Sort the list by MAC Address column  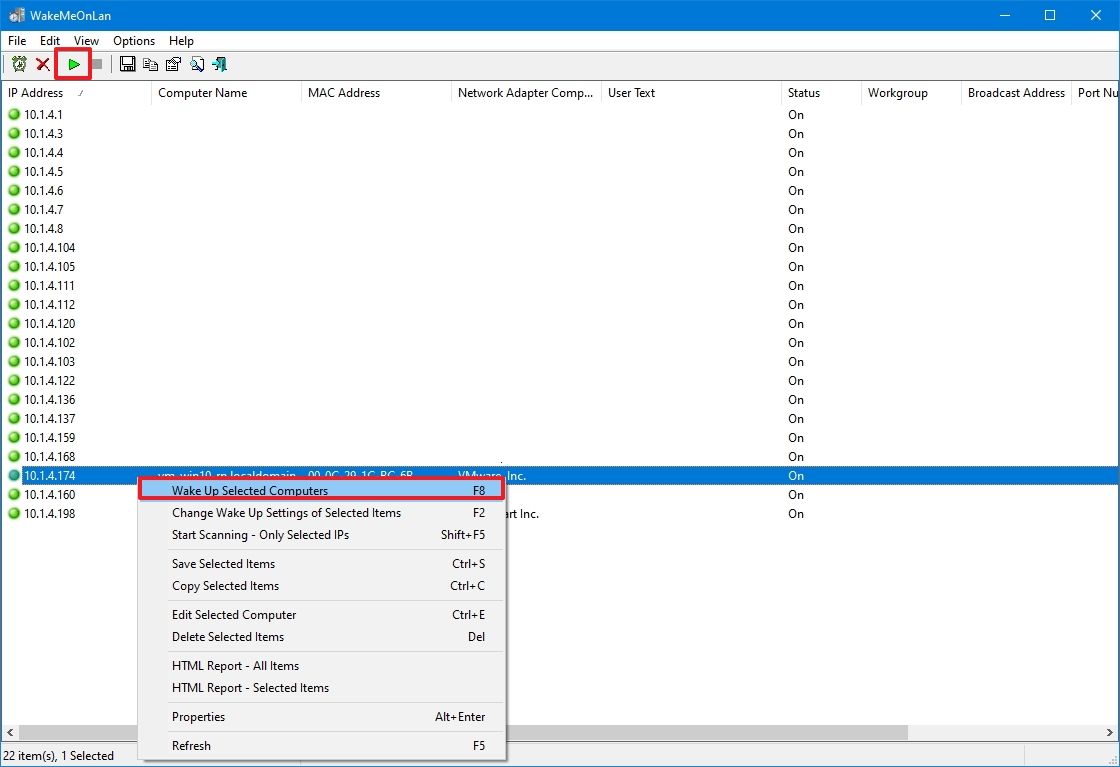344,93
